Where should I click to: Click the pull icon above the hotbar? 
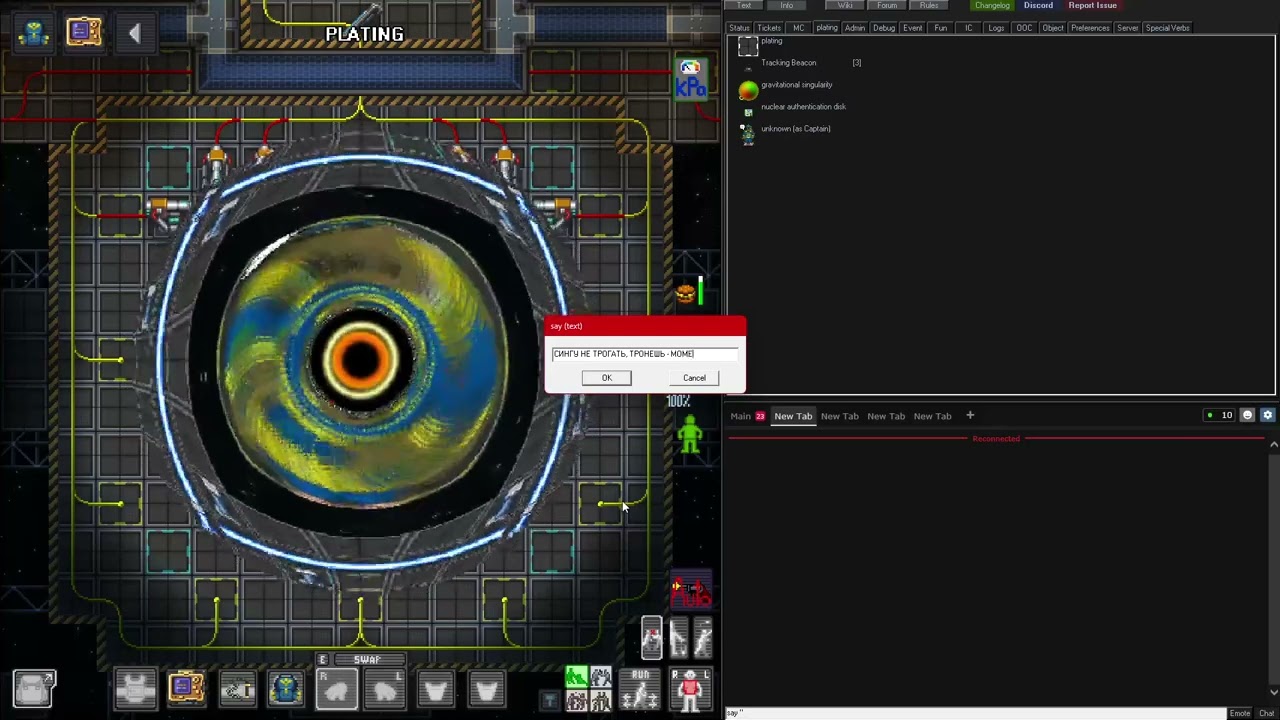click(x=678, y=638)
